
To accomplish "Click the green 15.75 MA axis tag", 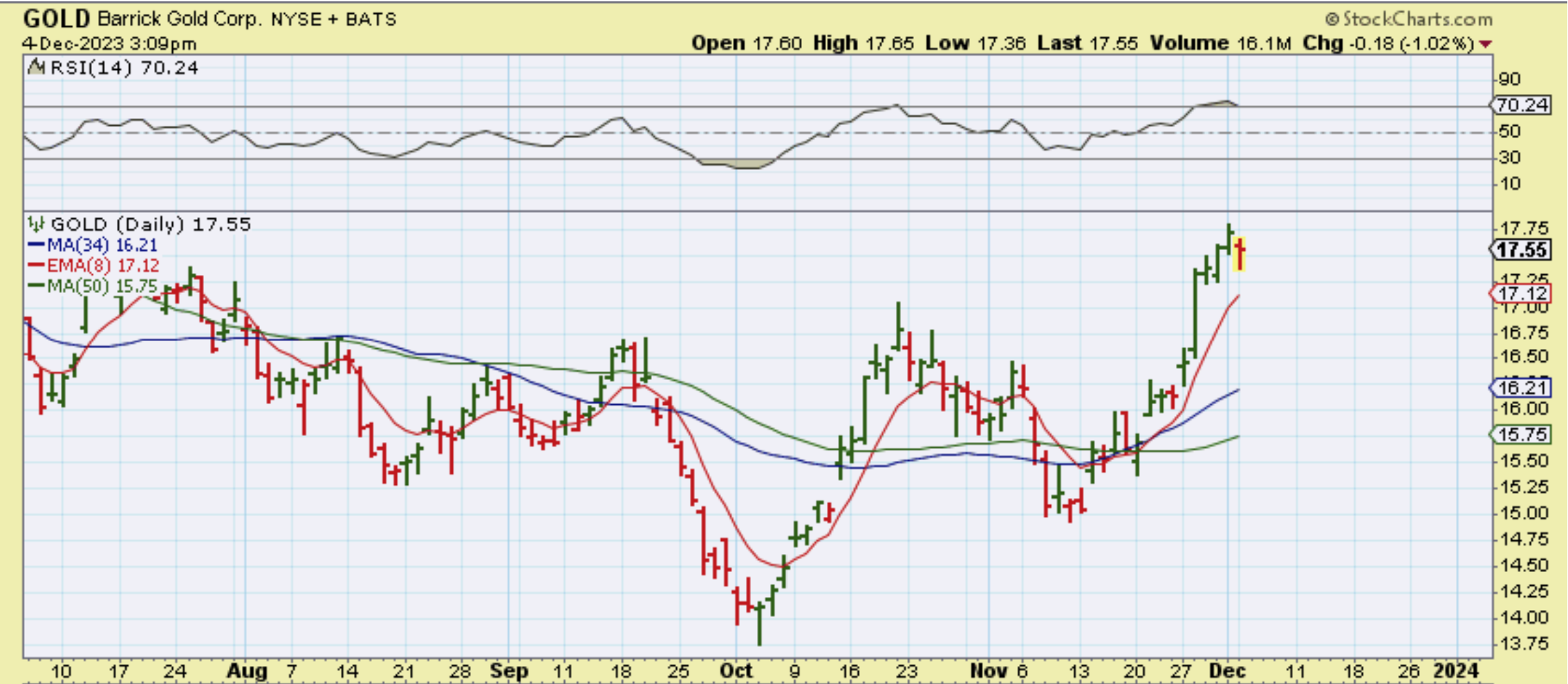I will [x=1521, y=435].
